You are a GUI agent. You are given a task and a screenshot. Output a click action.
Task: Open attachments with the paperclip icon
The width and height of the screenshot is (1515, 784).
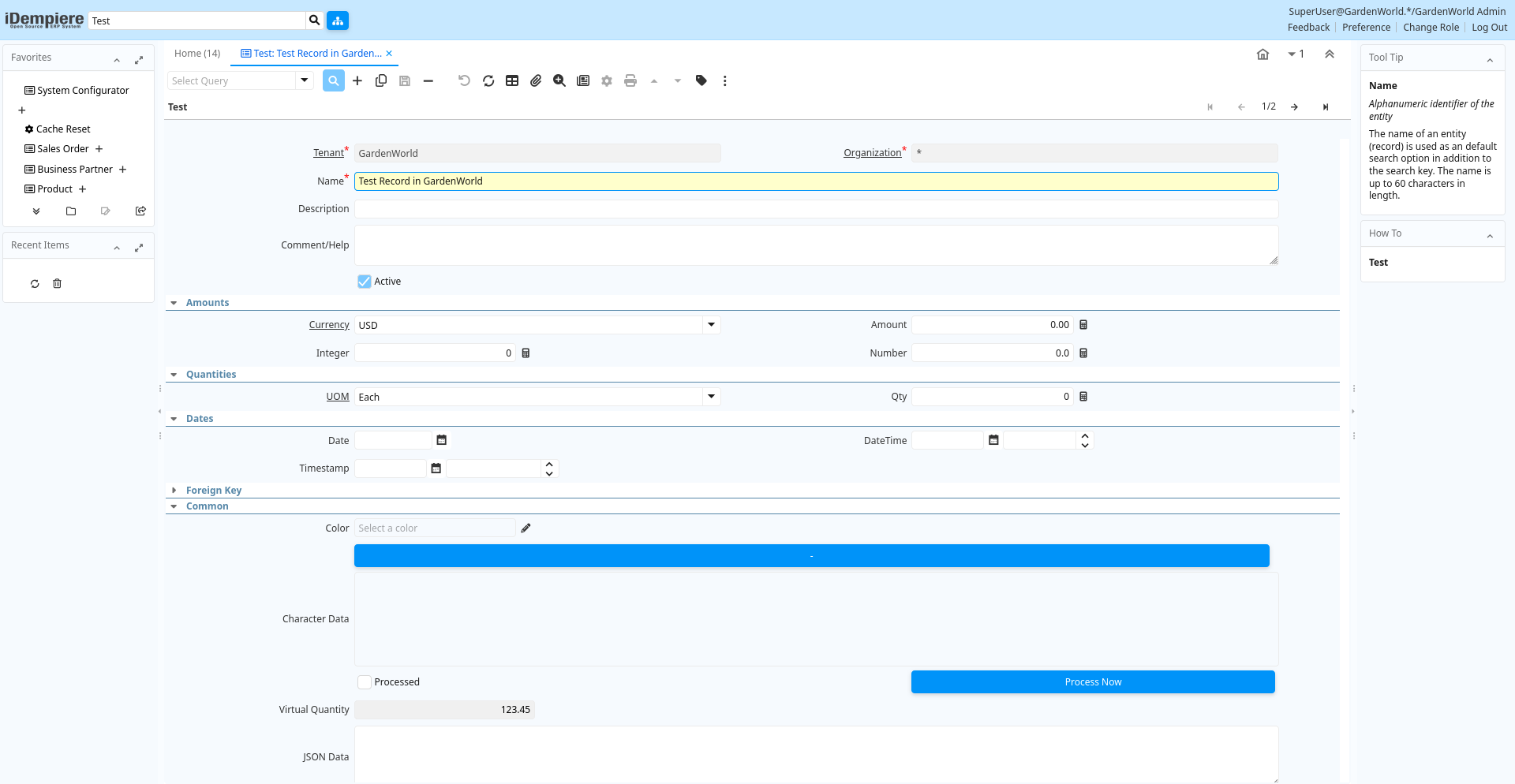click(536, 80)
